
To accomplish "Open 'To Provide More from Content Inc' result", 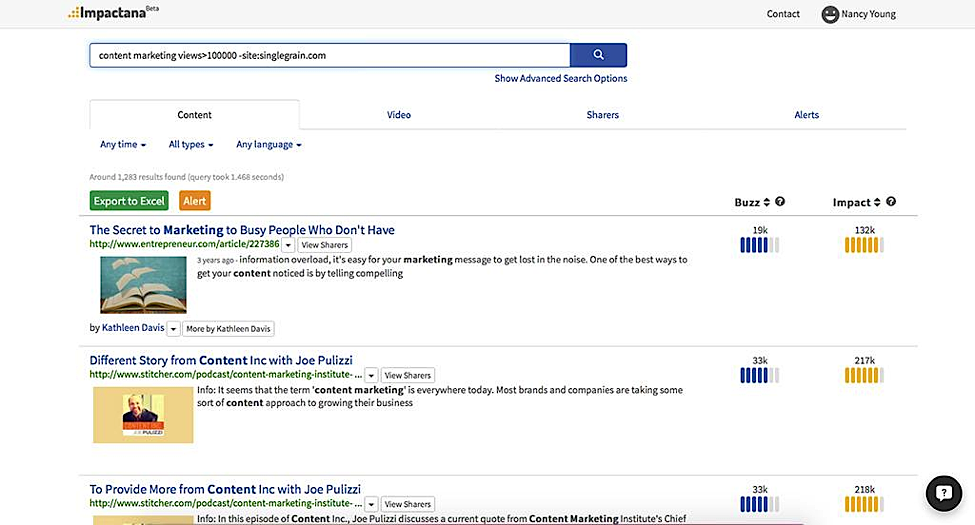I will 225,489.
